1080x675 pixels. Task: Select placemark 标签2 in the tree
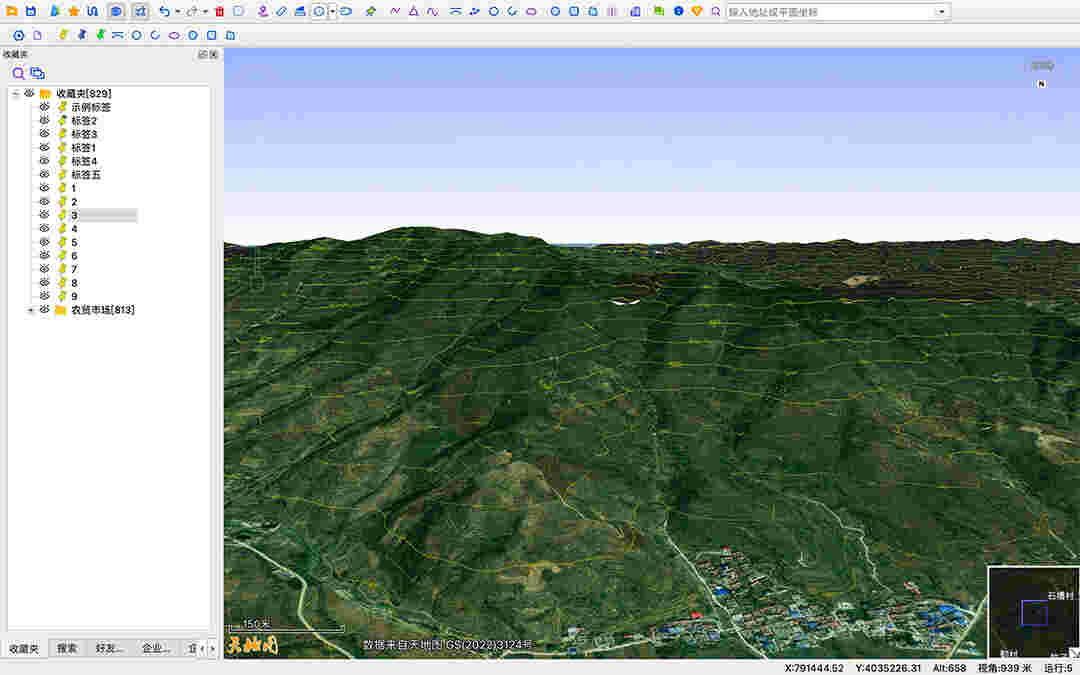(83, 121)
